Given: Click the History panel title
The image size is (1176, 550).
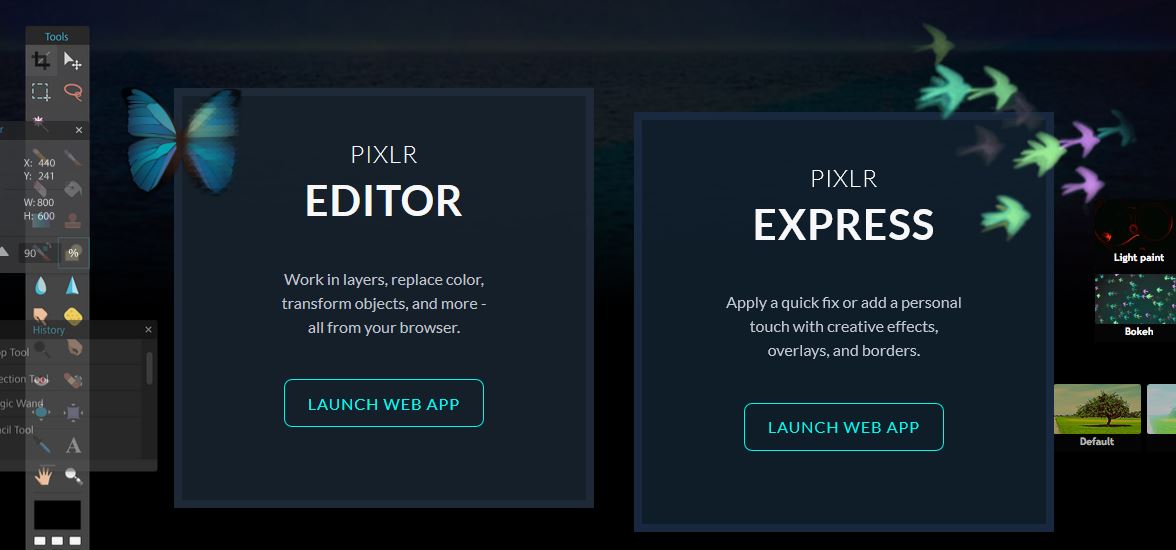Looking at the screenshot, I should point(49,329).
